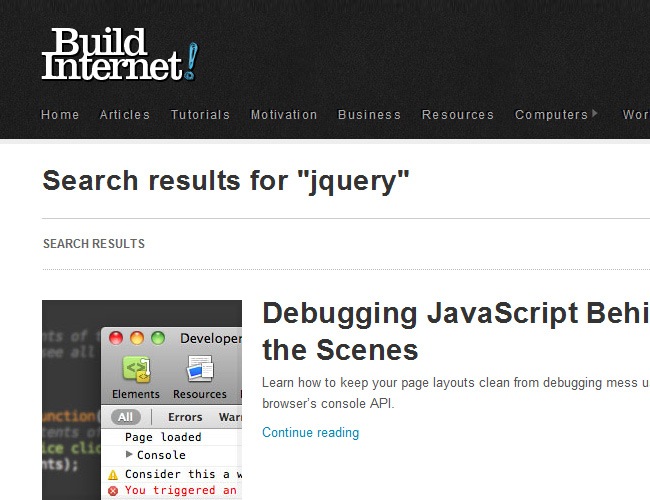Open Debugging JavaScript Behind the Scenes article title
Screen dimensions: 650x500
pyautogui.click(x=456, y=331)
